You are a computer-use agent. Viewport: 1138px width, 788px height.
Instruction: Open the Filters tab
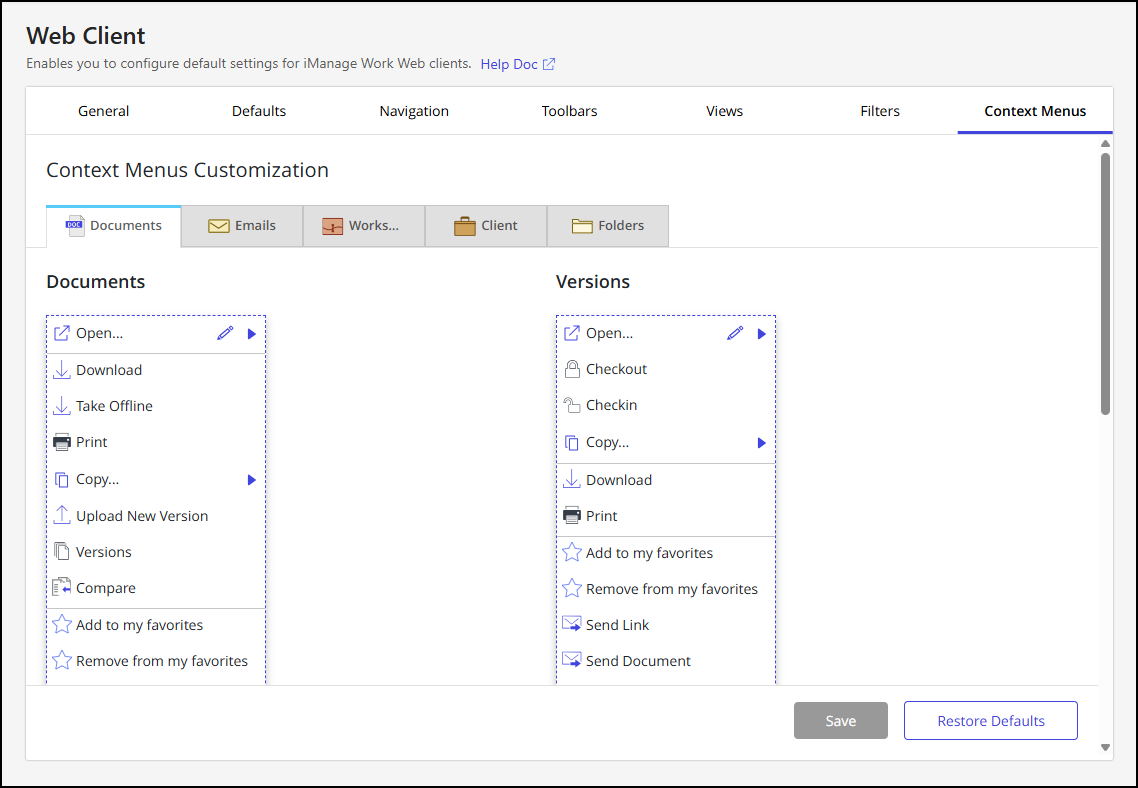(x=879, y=111)
